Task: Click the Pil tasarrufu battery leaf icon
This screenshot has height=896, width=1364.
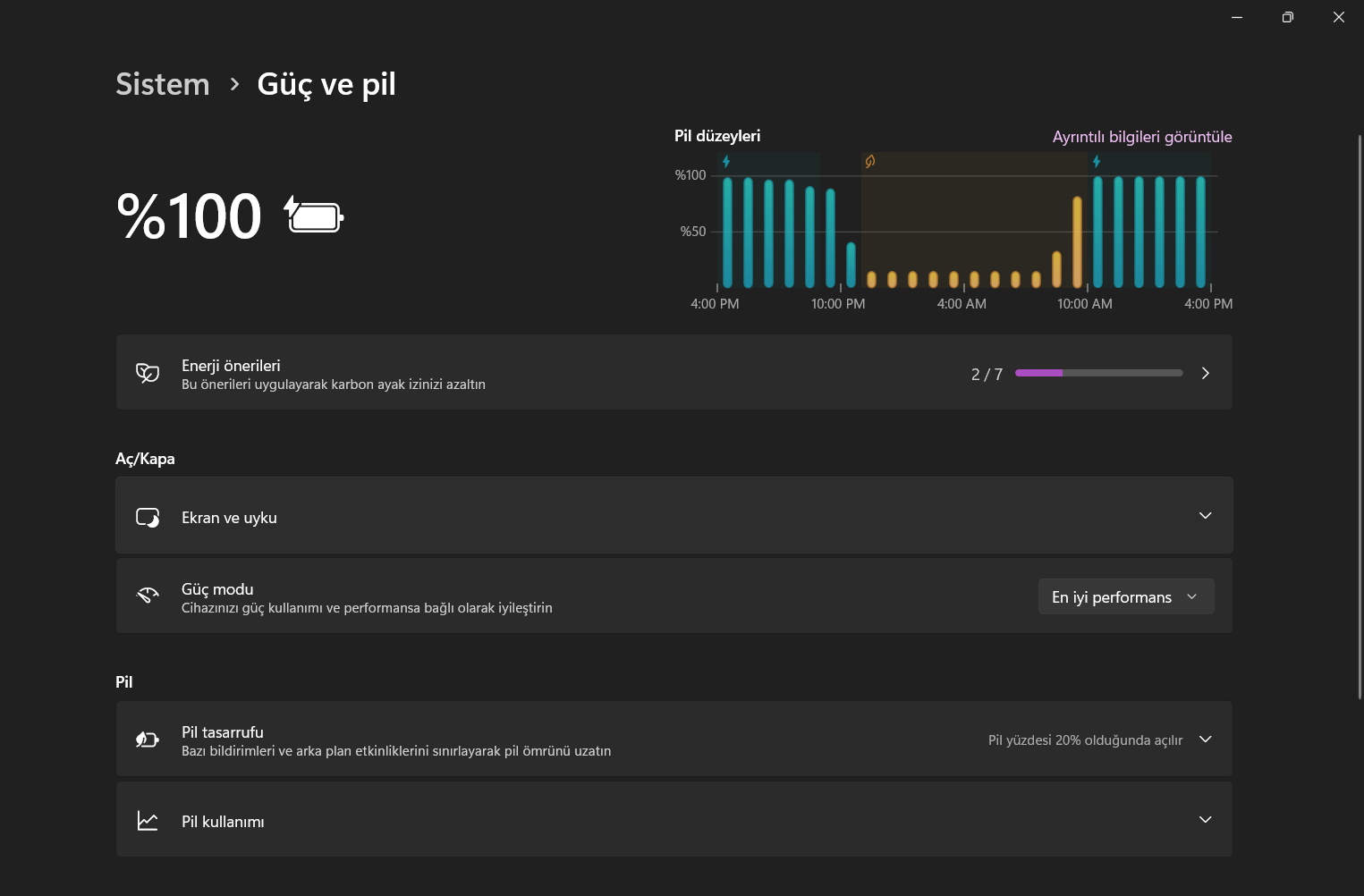Action: click(x=148, y=740)
